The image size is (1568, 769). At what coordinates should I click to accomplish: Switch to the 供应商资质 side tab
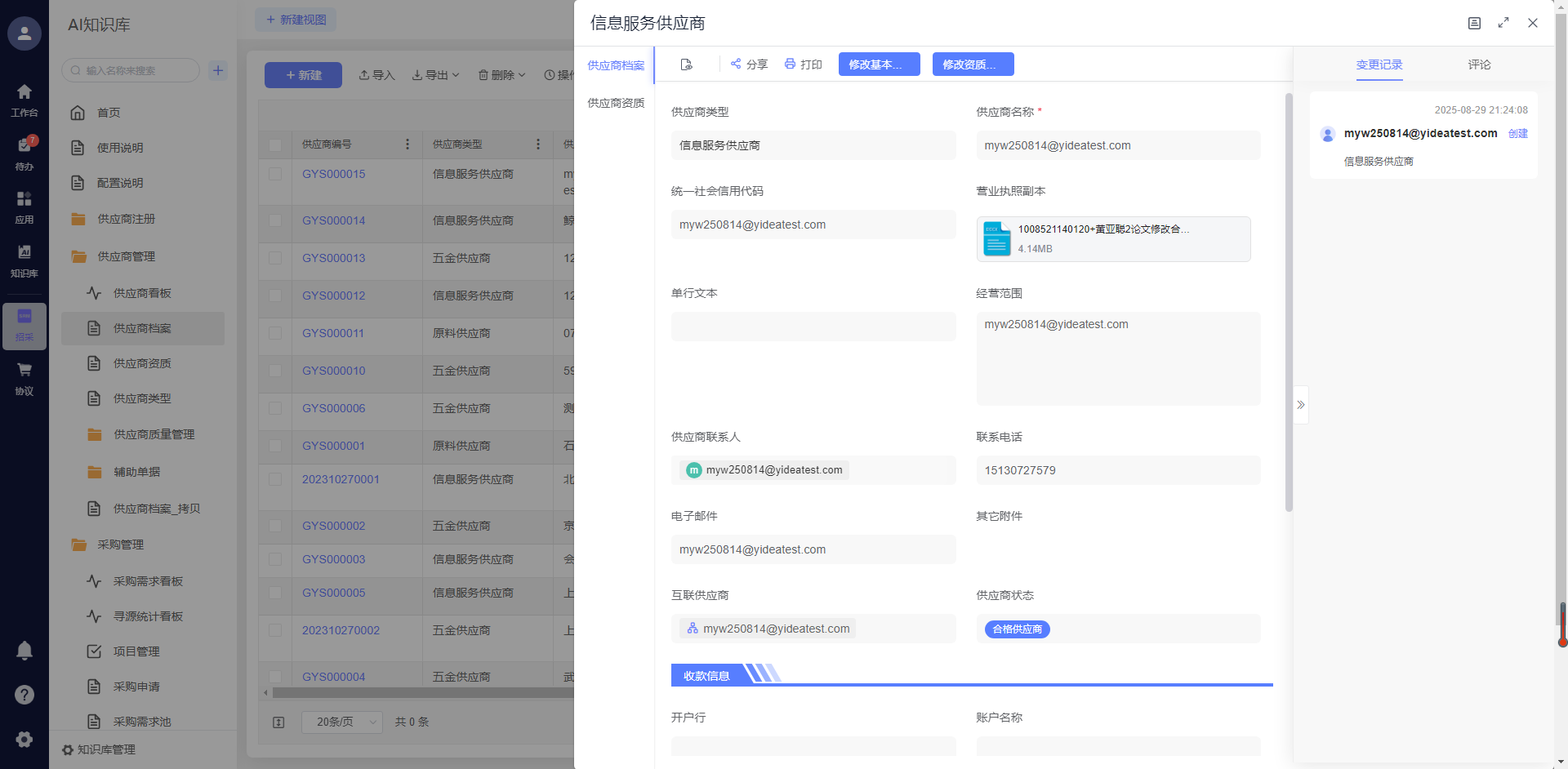click(616, 103)
